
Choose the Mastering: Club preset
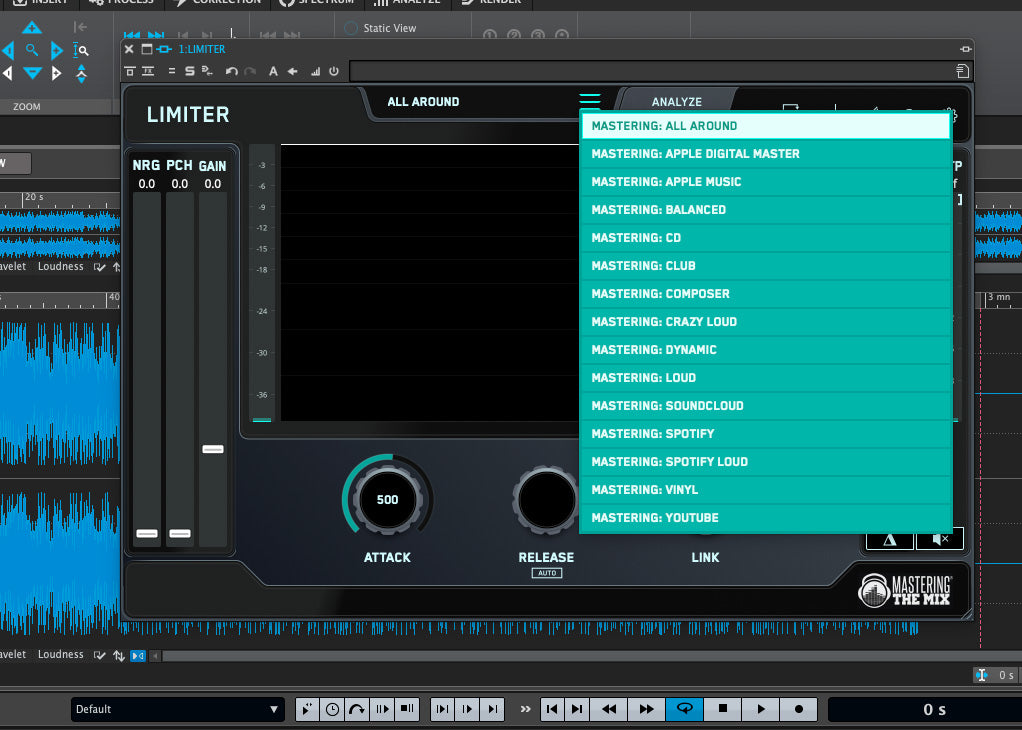766,266
